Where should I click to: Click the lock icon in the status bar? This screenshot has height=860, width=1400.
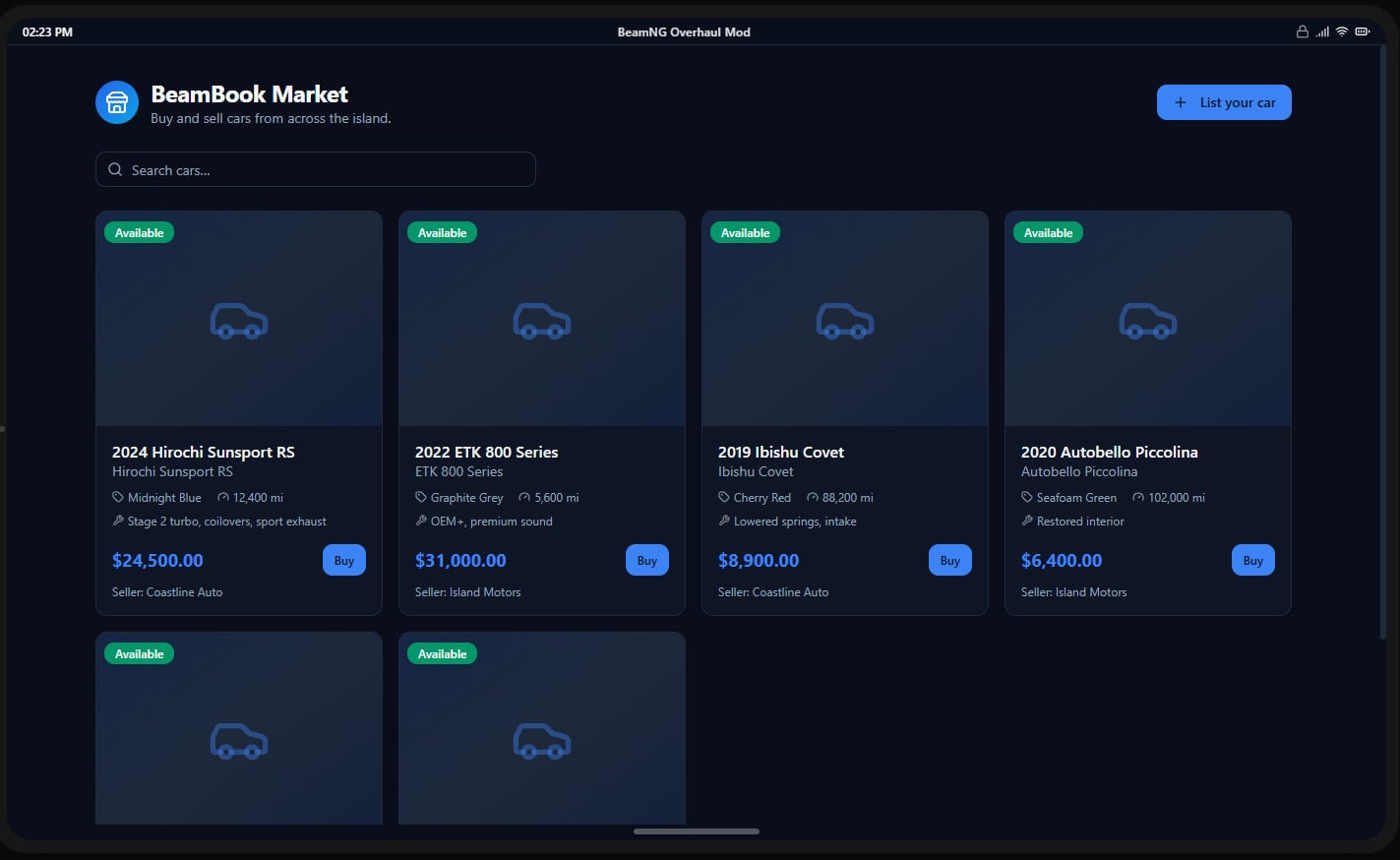[x=1303, y=31]
